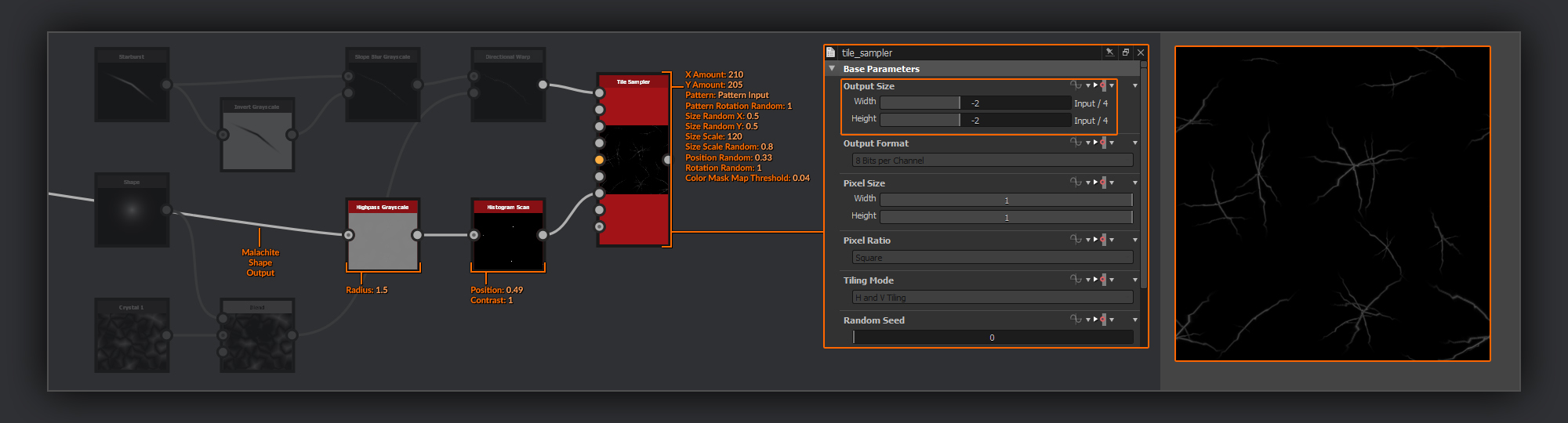Click the Highpass Grayscale input connector
1568x423 pixels.
click(349, 235)
